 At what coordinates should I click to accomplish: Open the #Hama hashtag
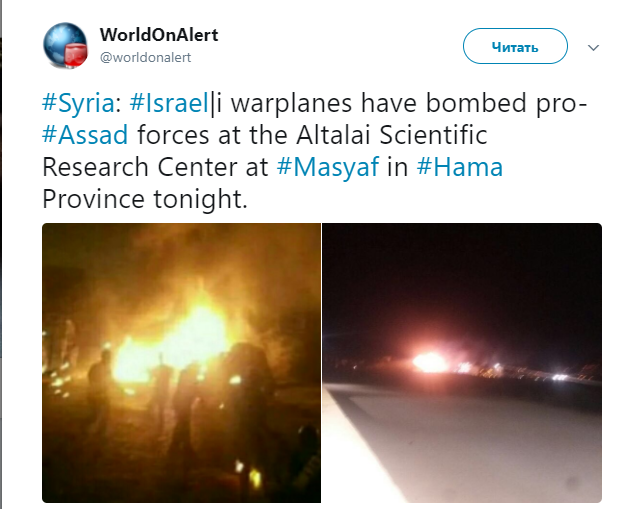click(460, 167)
